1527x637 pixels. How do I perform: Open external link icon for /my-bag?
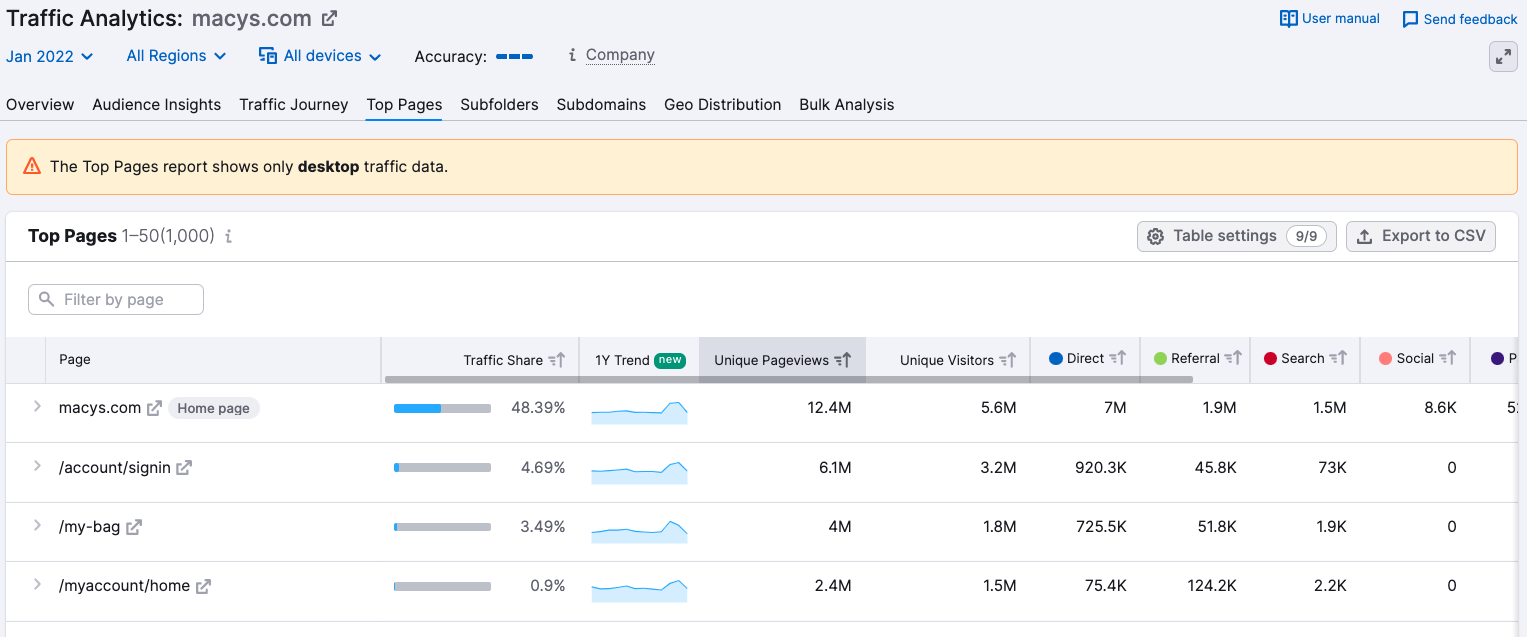tap(134, 527)
